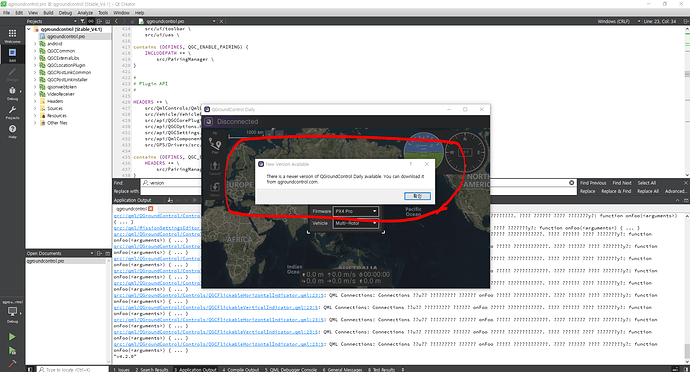Select qgroundcontrol.pro in project tree

pos(66,37)
